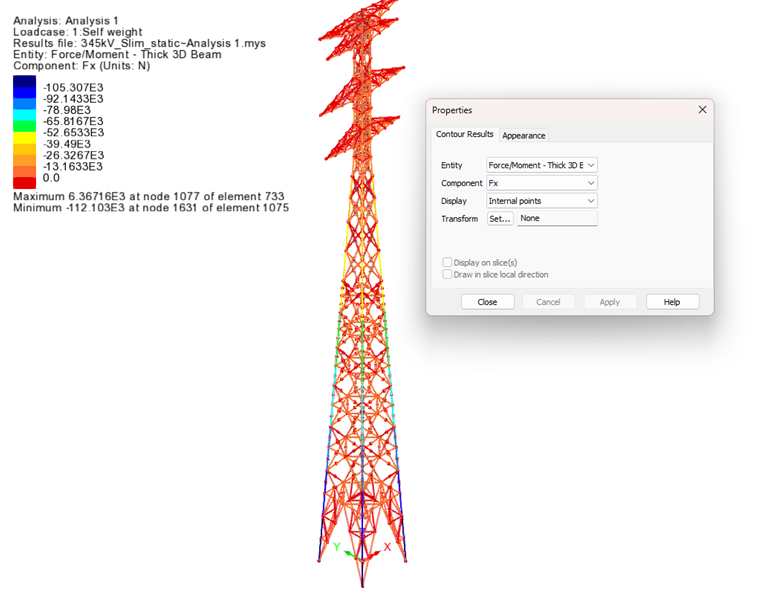Click the dark blue swatch atop the legend
This screenshot has width=771, height=606.
coord(24,82)
